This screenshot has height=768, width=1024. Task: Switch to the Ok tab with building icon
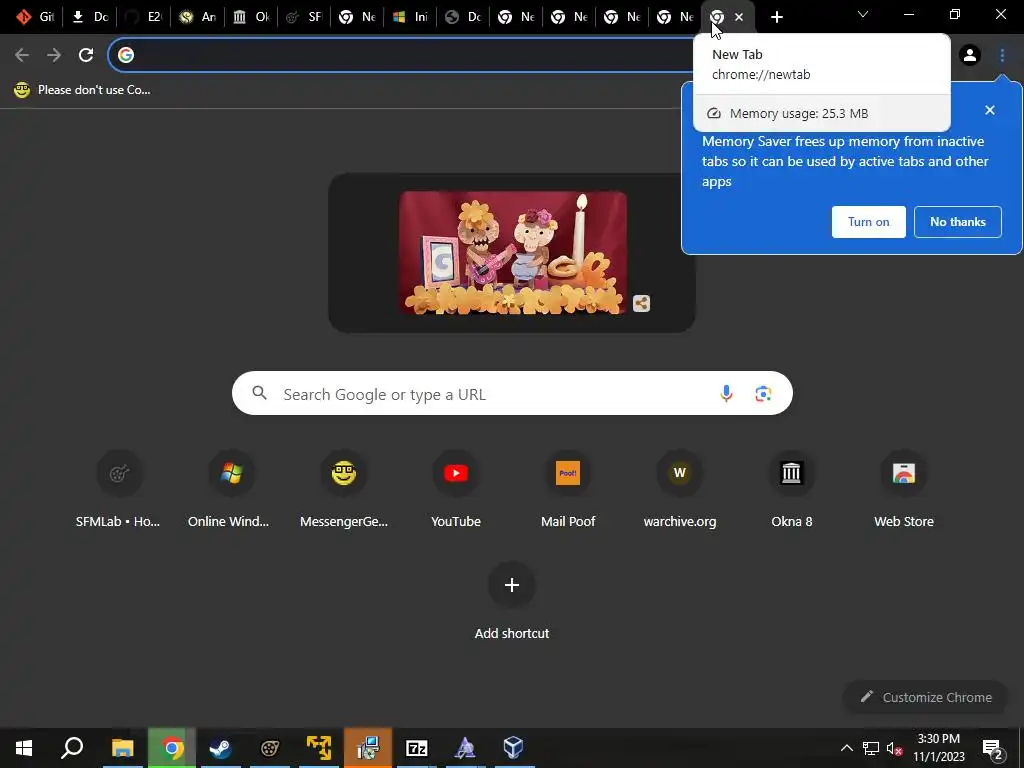click(251, 17)
